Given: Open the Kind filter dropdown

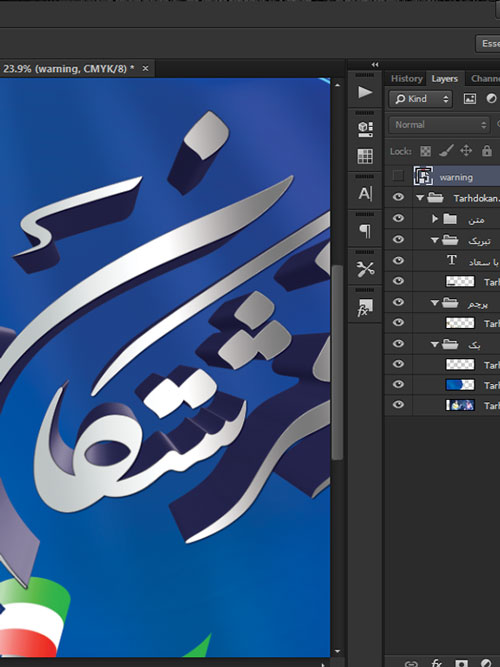Looking at the screenshot, I should click(420, 99).
